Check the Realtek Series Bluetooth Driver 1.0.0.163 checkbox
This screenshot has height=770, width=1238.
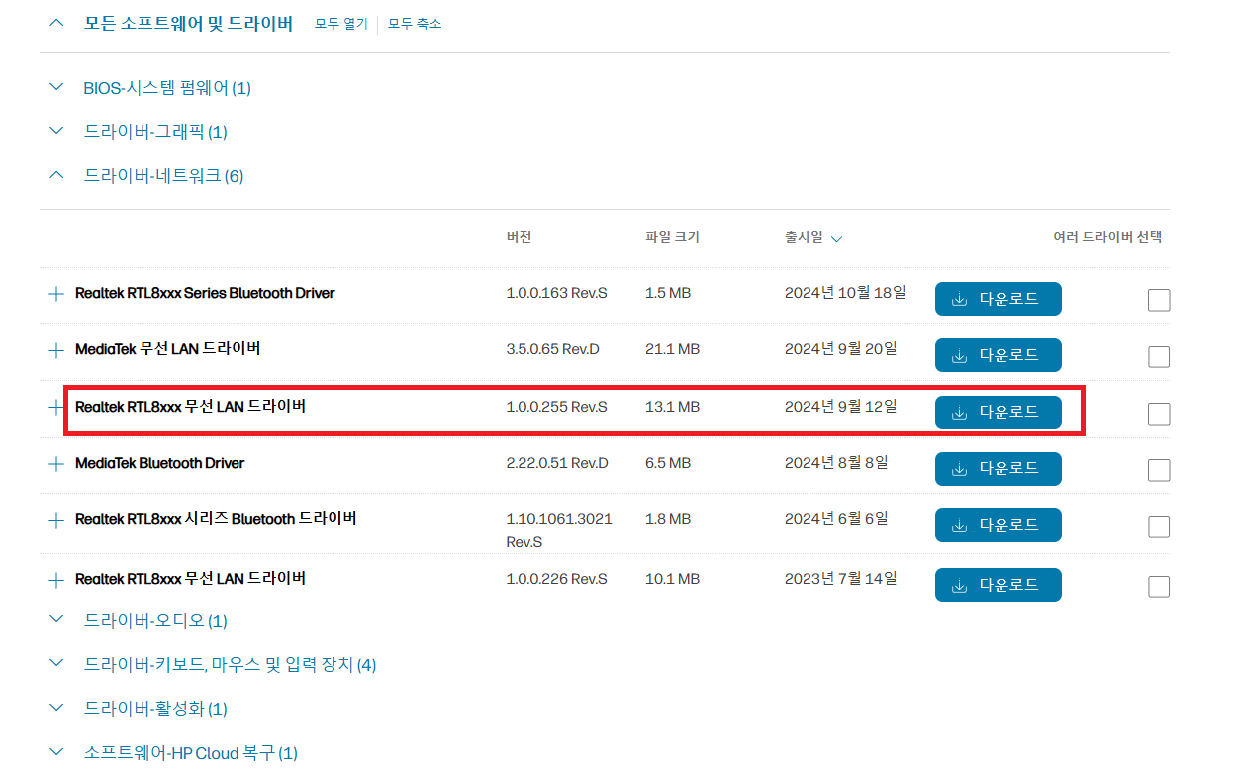click(x=1159, y=300)
